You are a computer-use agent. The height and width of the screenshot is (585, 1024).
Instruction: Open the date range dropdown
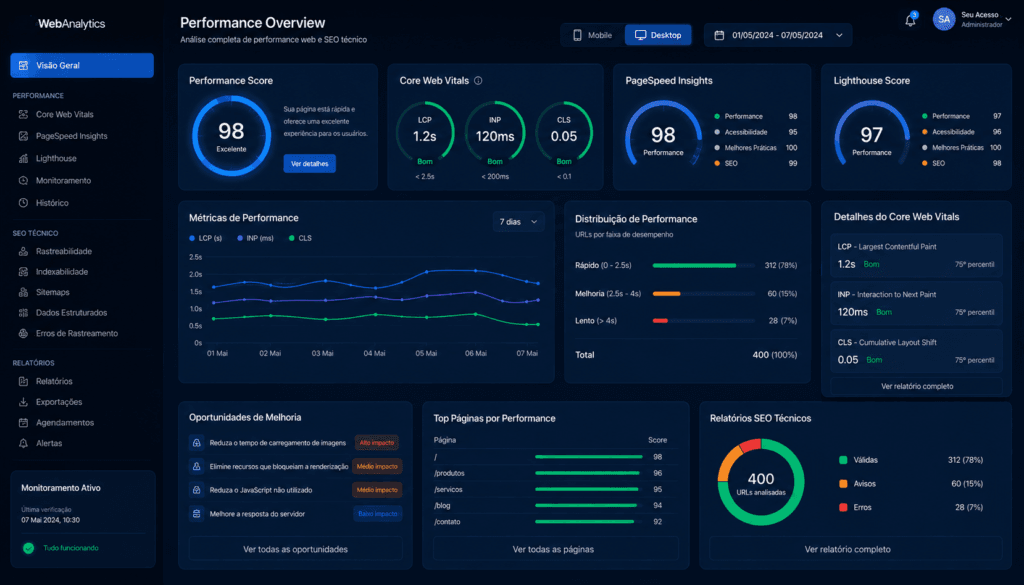click(778, 35)
